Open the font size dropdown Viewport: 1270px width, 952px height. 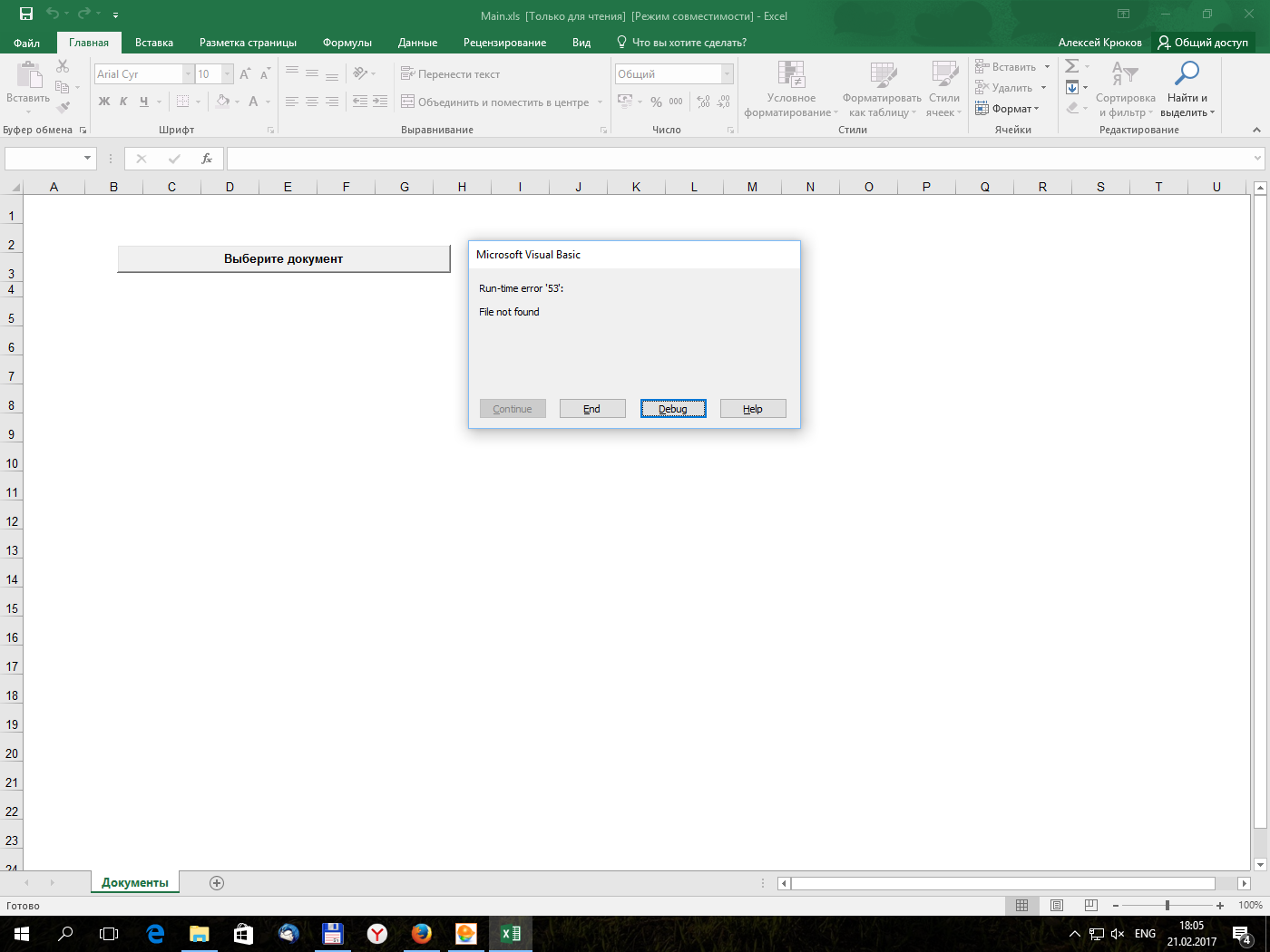(x=227, y=73)
